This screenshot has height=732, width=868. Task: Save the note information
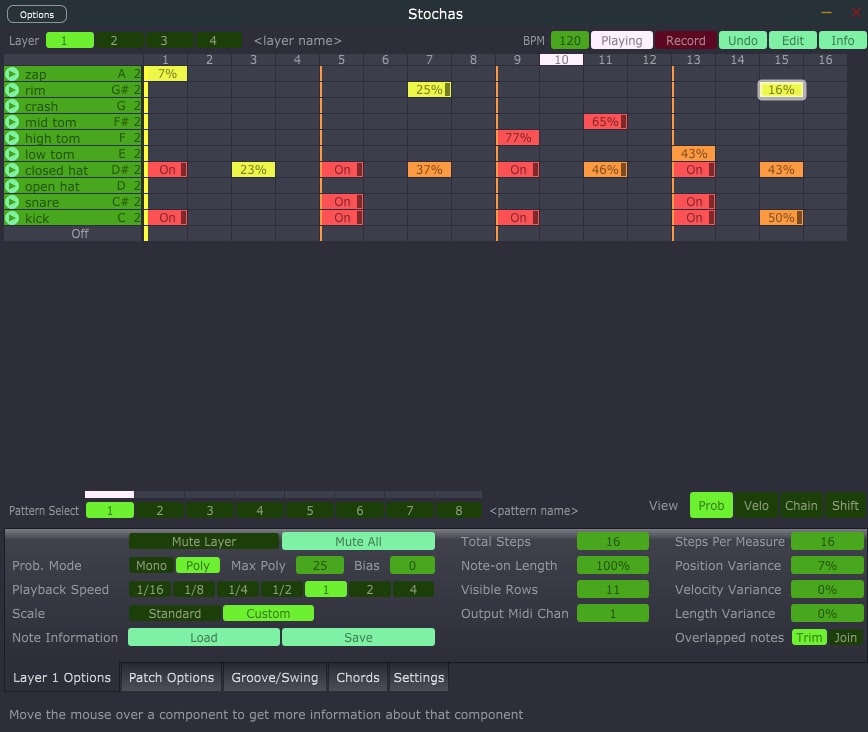[x=358, y=637]
